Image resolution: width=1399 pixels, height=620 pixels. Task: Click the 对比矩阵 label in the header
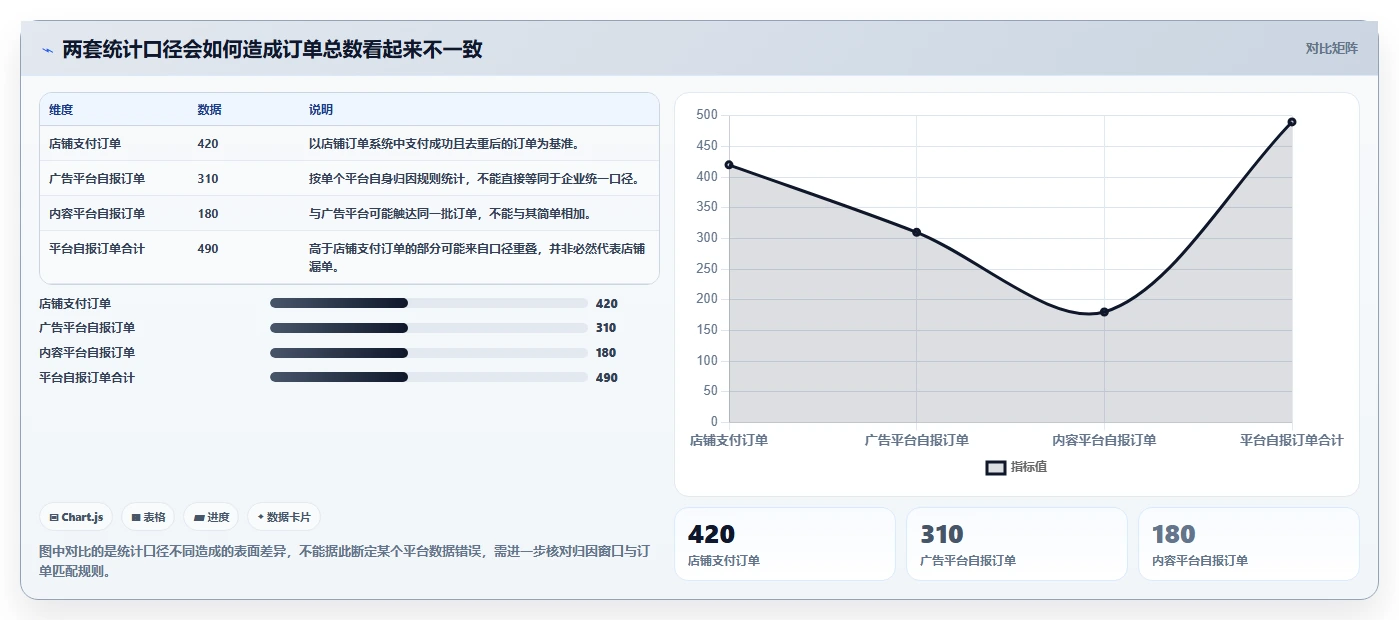[1331, 48]
